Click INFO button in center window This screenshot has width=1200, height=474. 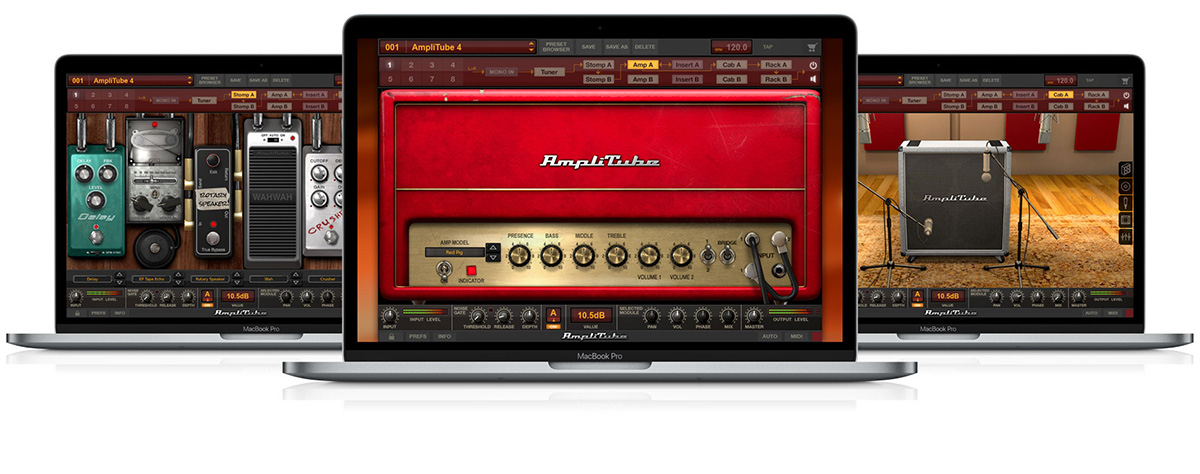point(444,337)
